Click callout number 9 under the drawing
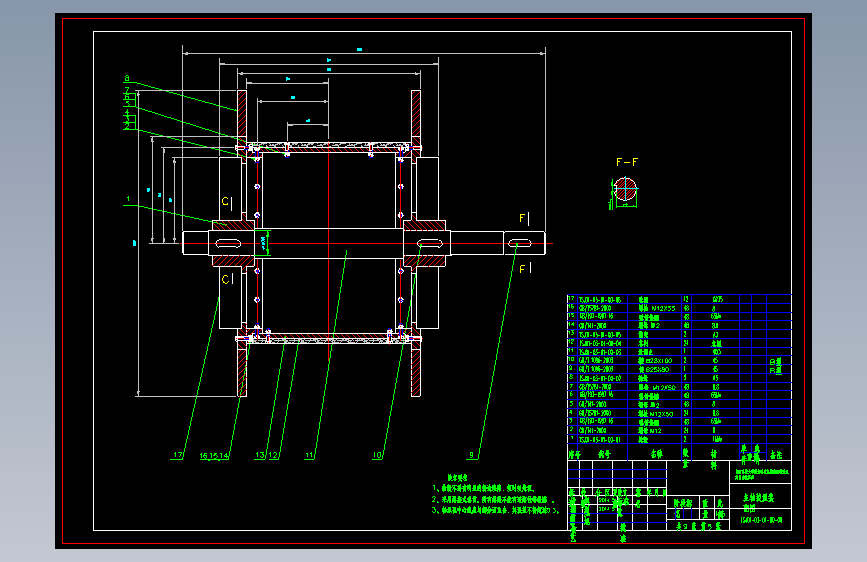The image size is (867, 562). click(x=472, y=455)
